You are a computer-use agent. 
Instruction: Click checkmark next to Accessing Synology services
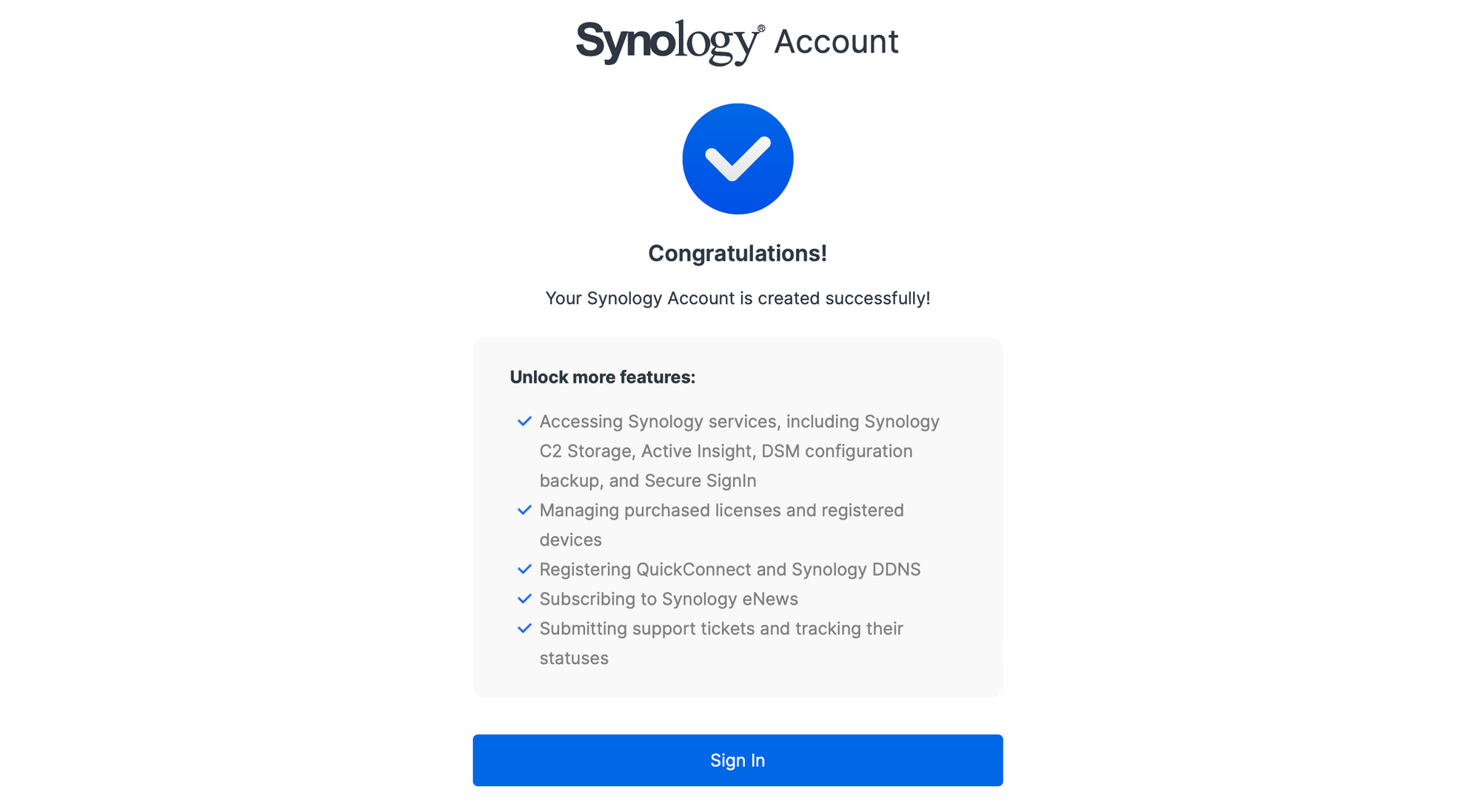pos(524,421)
